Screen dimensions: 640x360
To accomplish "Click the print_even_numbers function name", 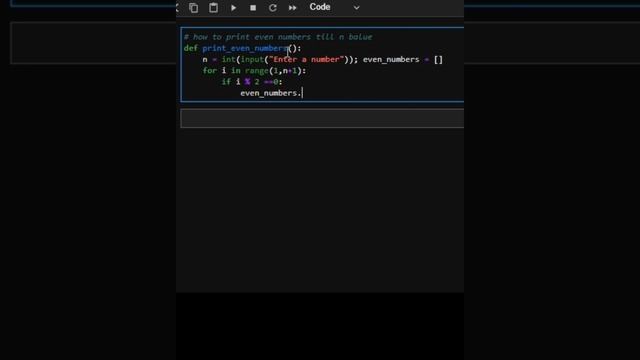I will (x=245, y=48).
